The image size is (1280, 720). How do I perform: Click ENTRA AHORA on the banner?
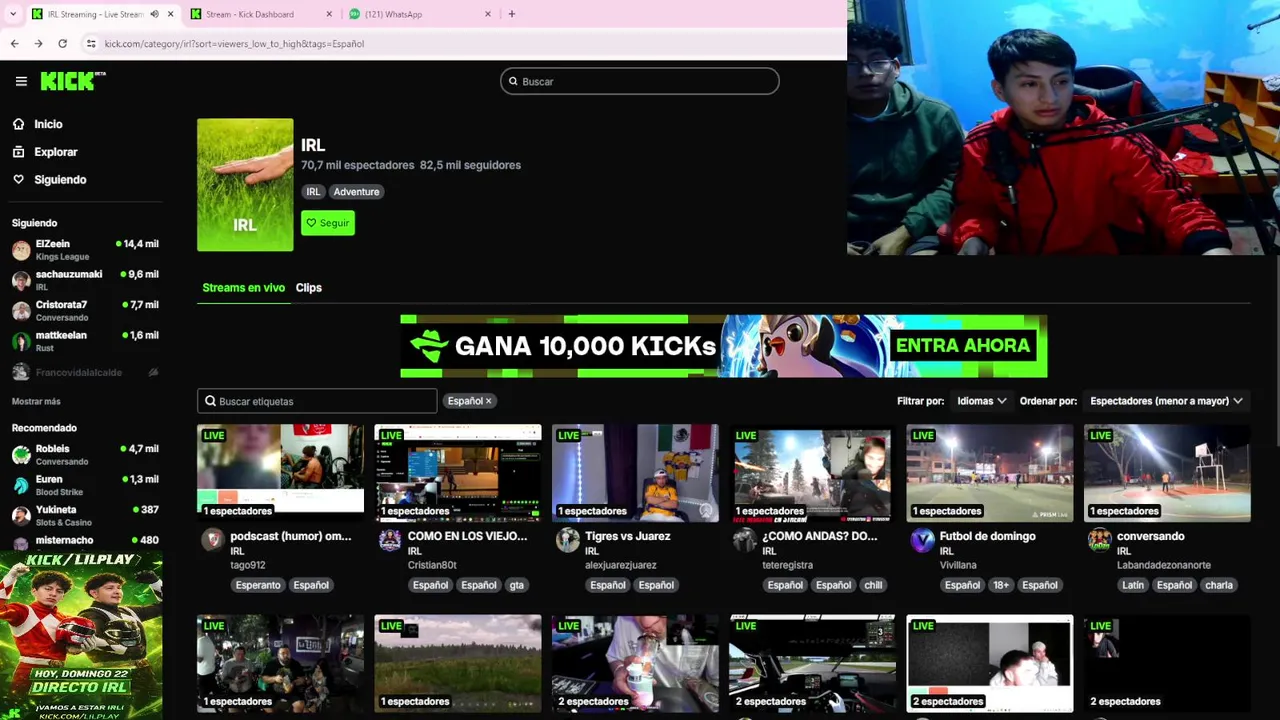coord(962,346)
